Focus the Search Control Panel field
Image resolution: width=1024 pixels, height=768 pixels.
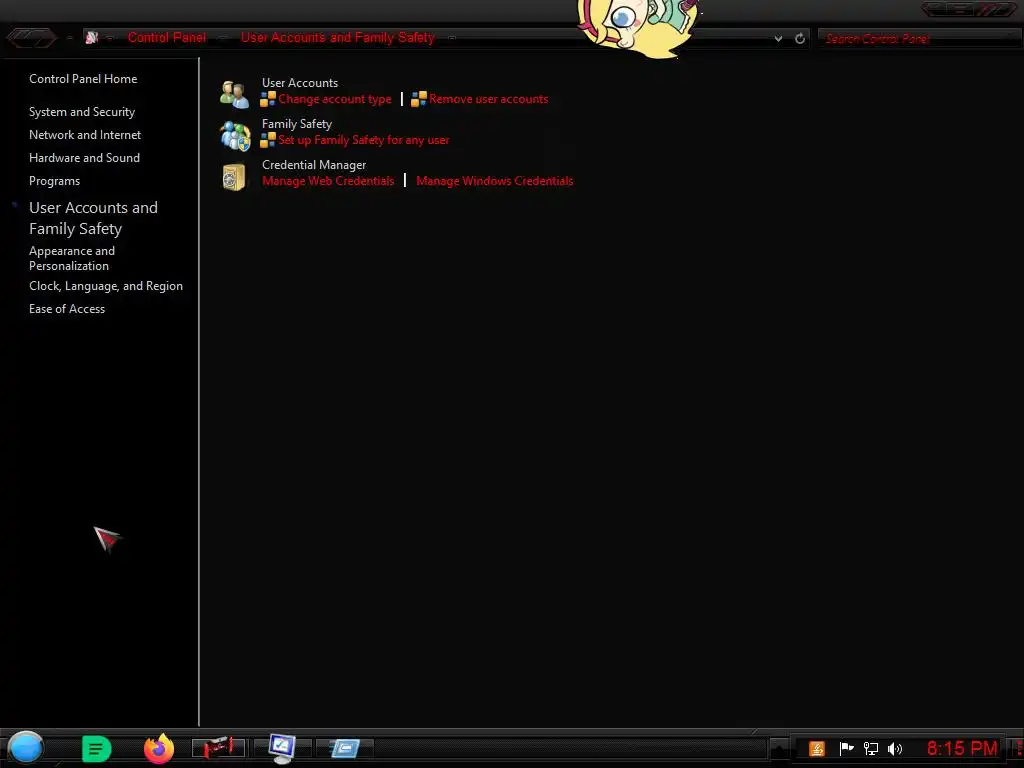(920, 39)
